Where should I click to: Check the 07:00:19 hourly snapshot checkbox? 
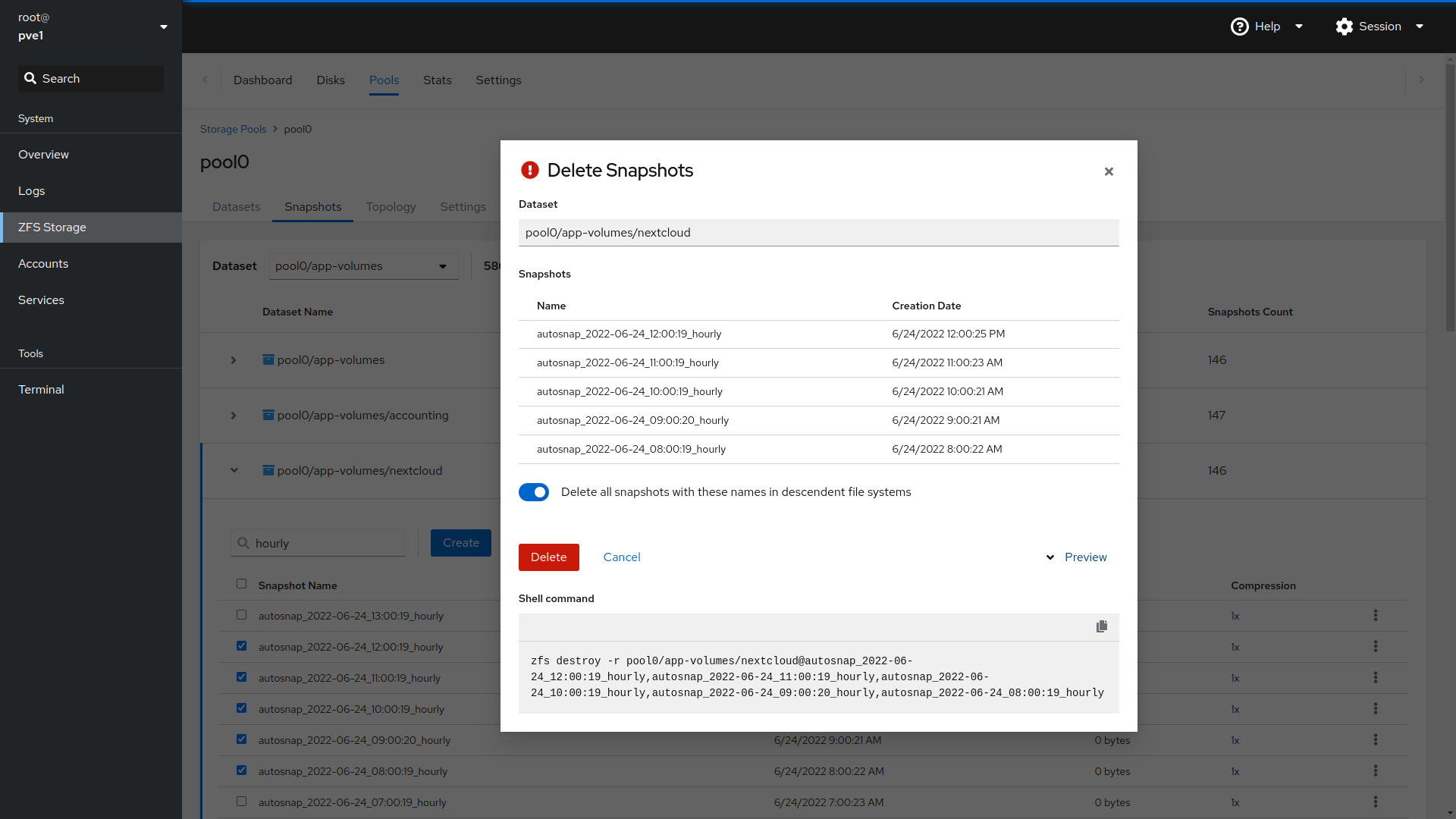(x=241, y=802)
